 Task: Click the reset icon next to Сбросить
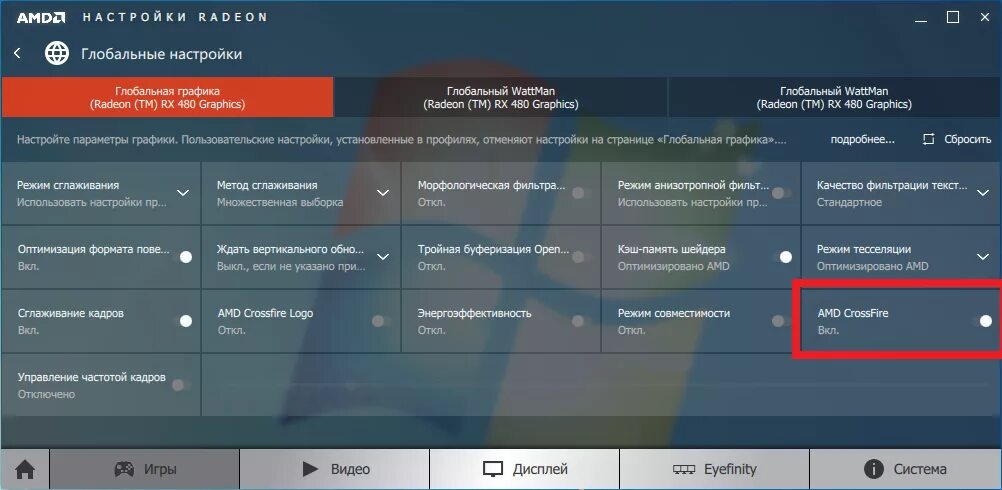pos(929,139)
